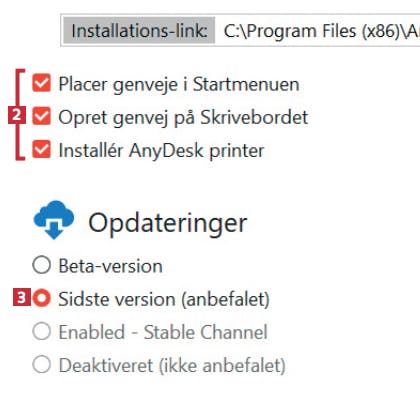The width and height of the screenshot is (420, 396).
Task: Click the Installér AnyDesk printer label text
Action: (x=161, y=150)
